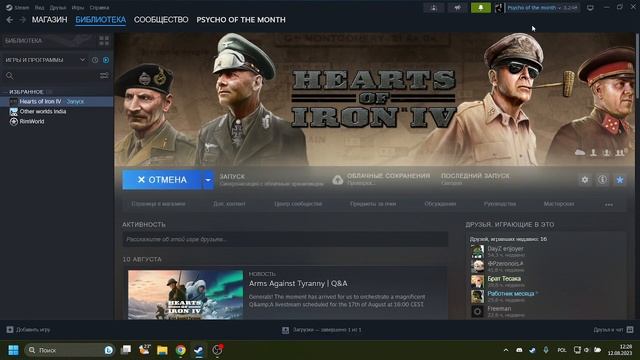Viewport: 640px width, 360px height.
Task: Enter Big Picture mode from the header
Action: [590, 8]
